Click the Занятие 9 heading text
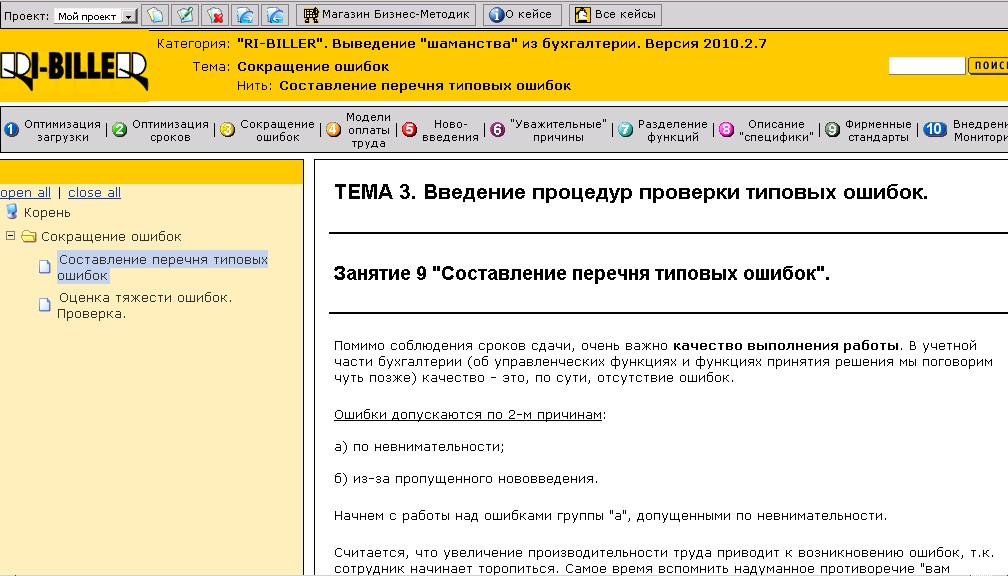 581,273
